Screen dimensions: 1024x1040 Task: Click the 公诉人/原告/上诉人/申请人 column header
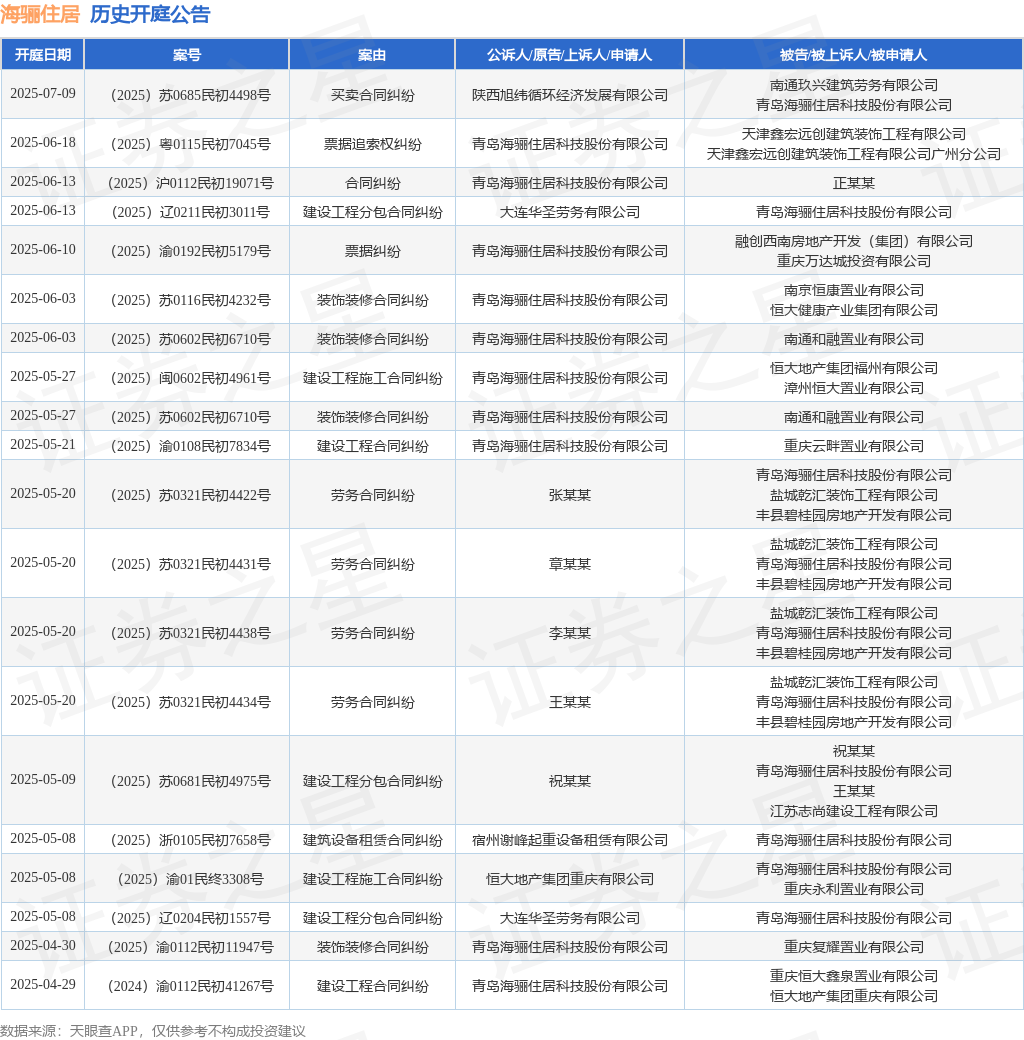[569, 54]
